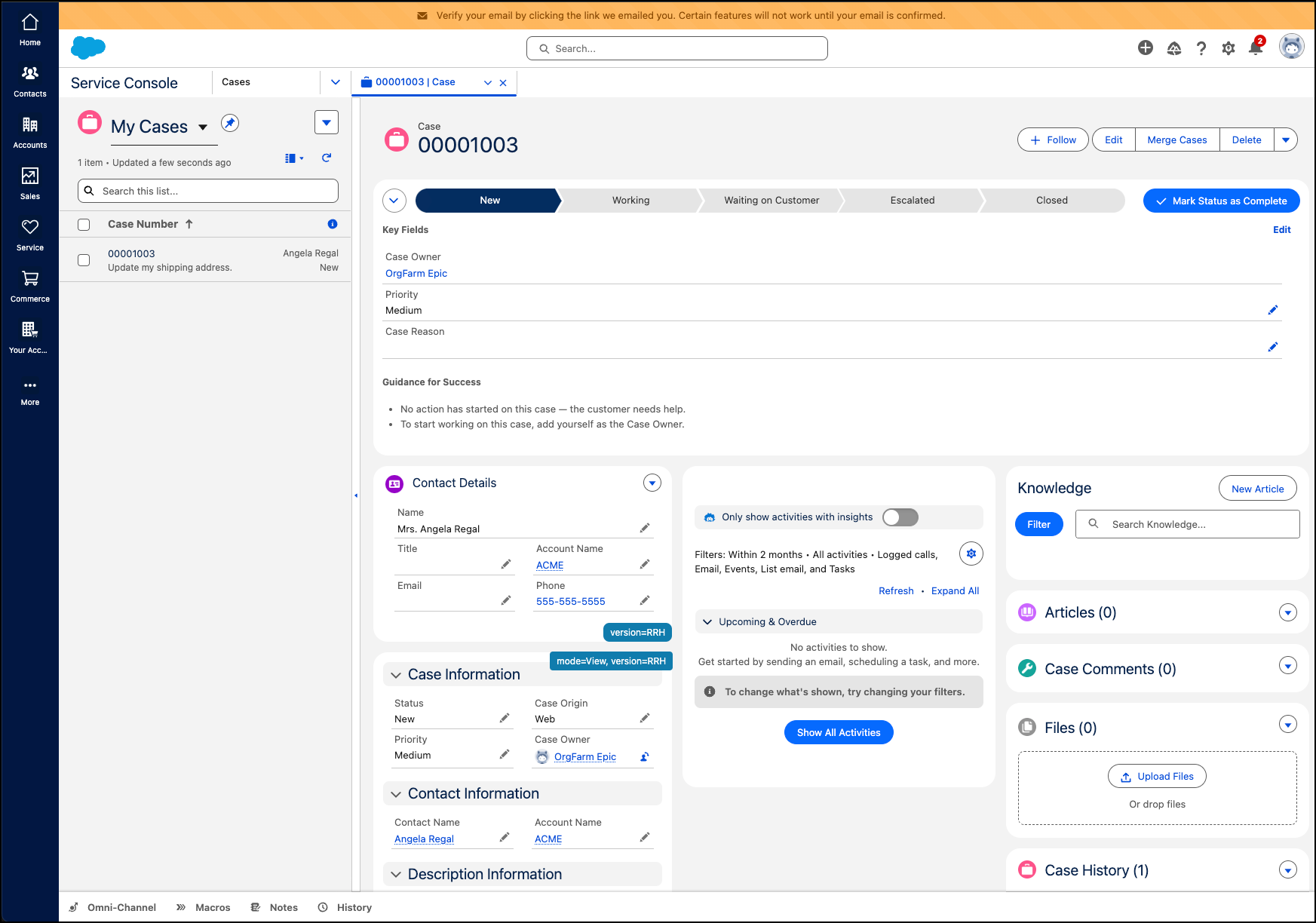The image size is (1316, 923).
Task: Collapse the Description Information section
Action: (x=396, y=875)
